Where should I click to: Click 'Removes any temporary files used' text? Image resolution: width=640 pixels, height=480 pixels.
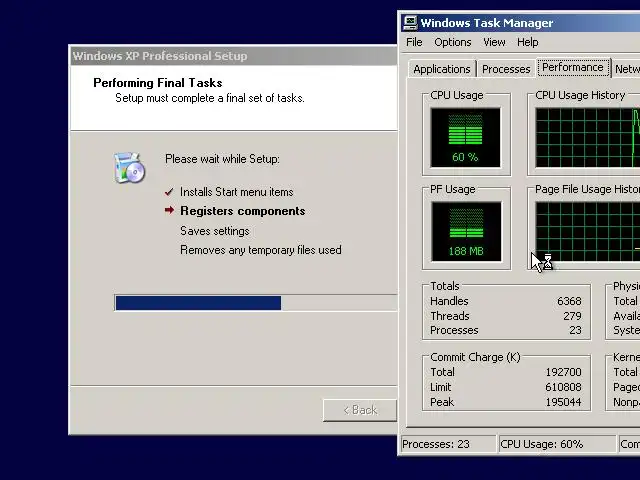[x=261, y=250]
